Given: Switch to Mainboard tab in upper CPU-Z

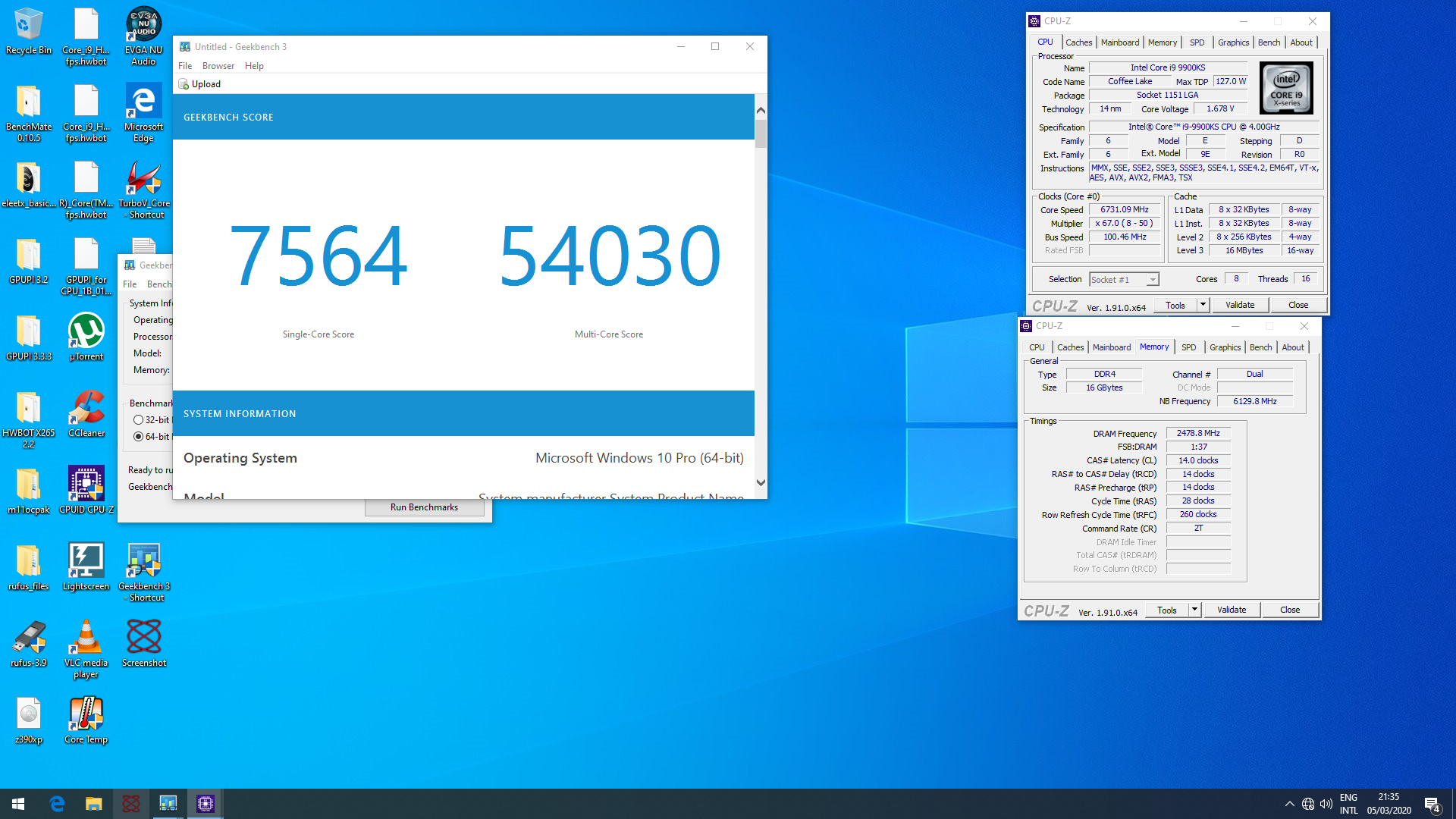Looking at the screenshot, I should 1120,42.
